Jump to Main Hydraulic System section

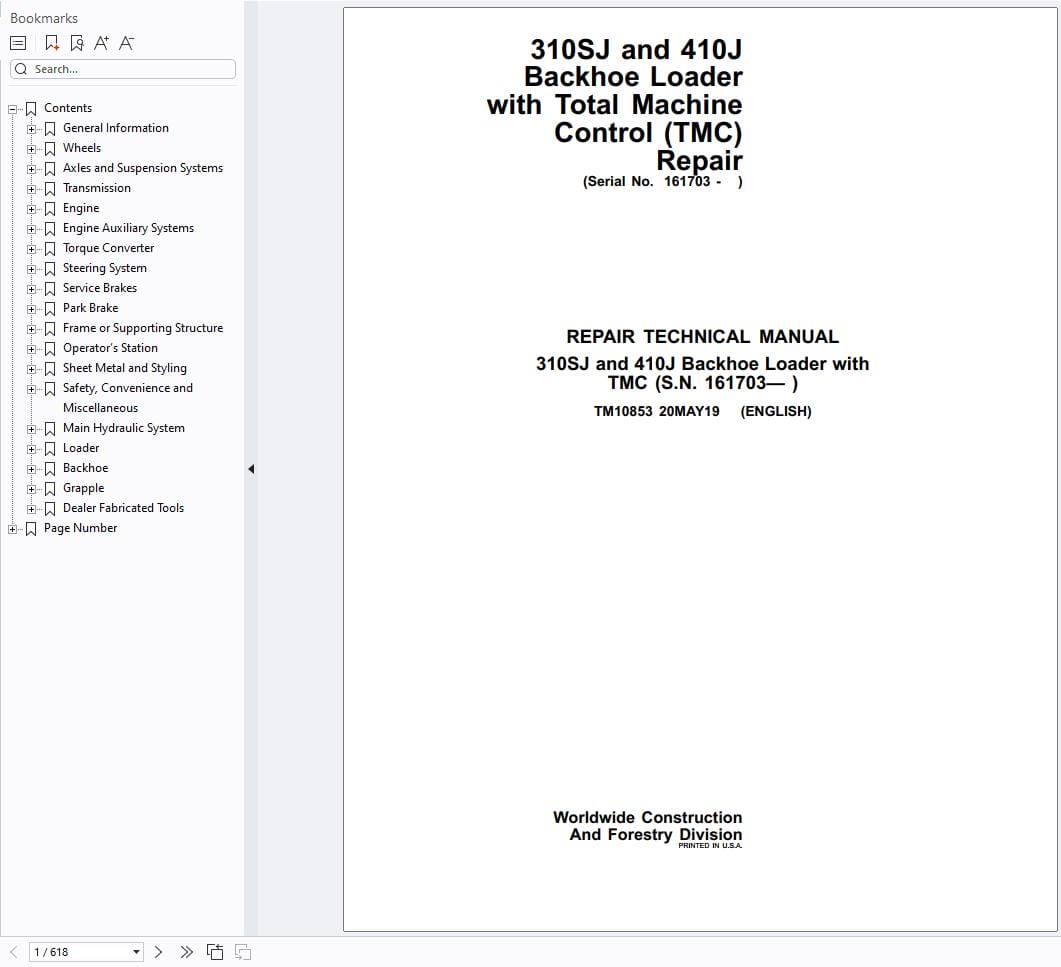124,428
